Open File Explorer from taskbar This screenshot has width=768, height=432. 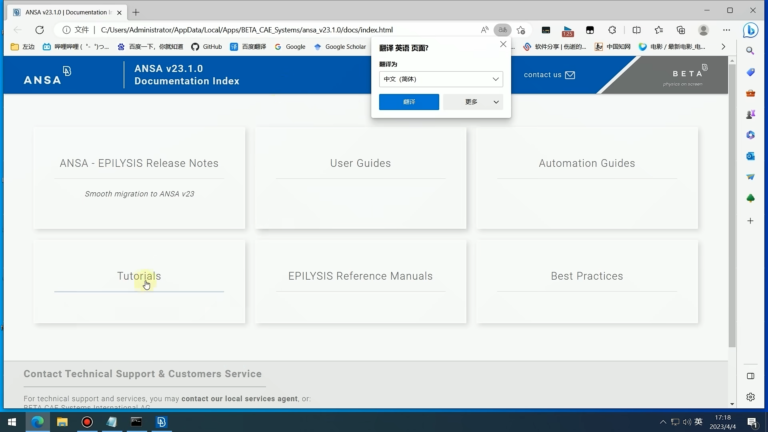pos(62,422)
